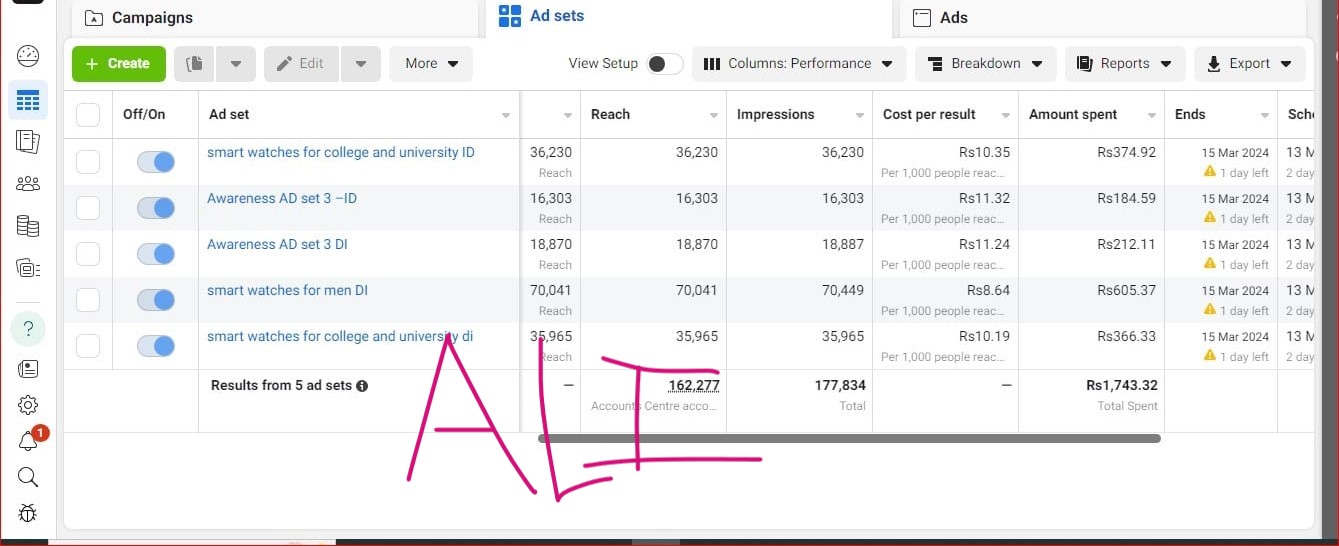Toggle the View Setup switch

click(663, 64)
